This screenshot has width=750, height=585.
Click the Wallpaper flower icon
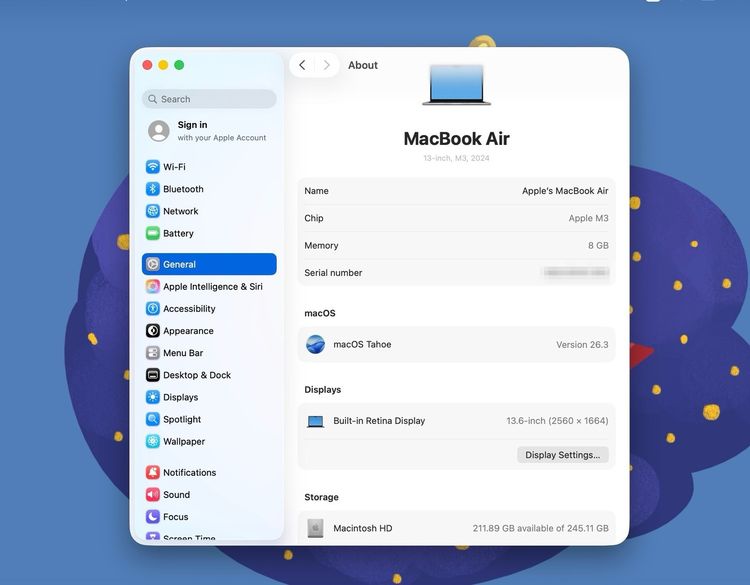coord(153,442)
